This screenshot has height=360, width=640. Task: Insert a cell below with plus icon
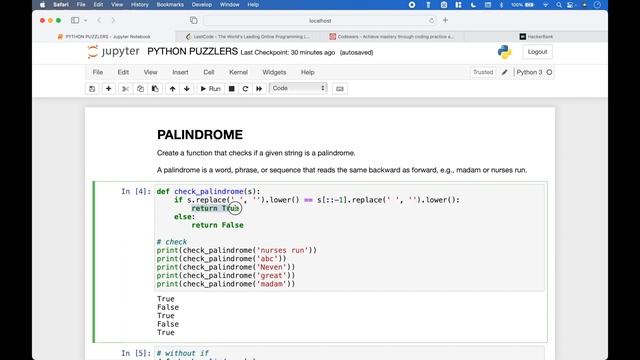[x=109, y=89]
